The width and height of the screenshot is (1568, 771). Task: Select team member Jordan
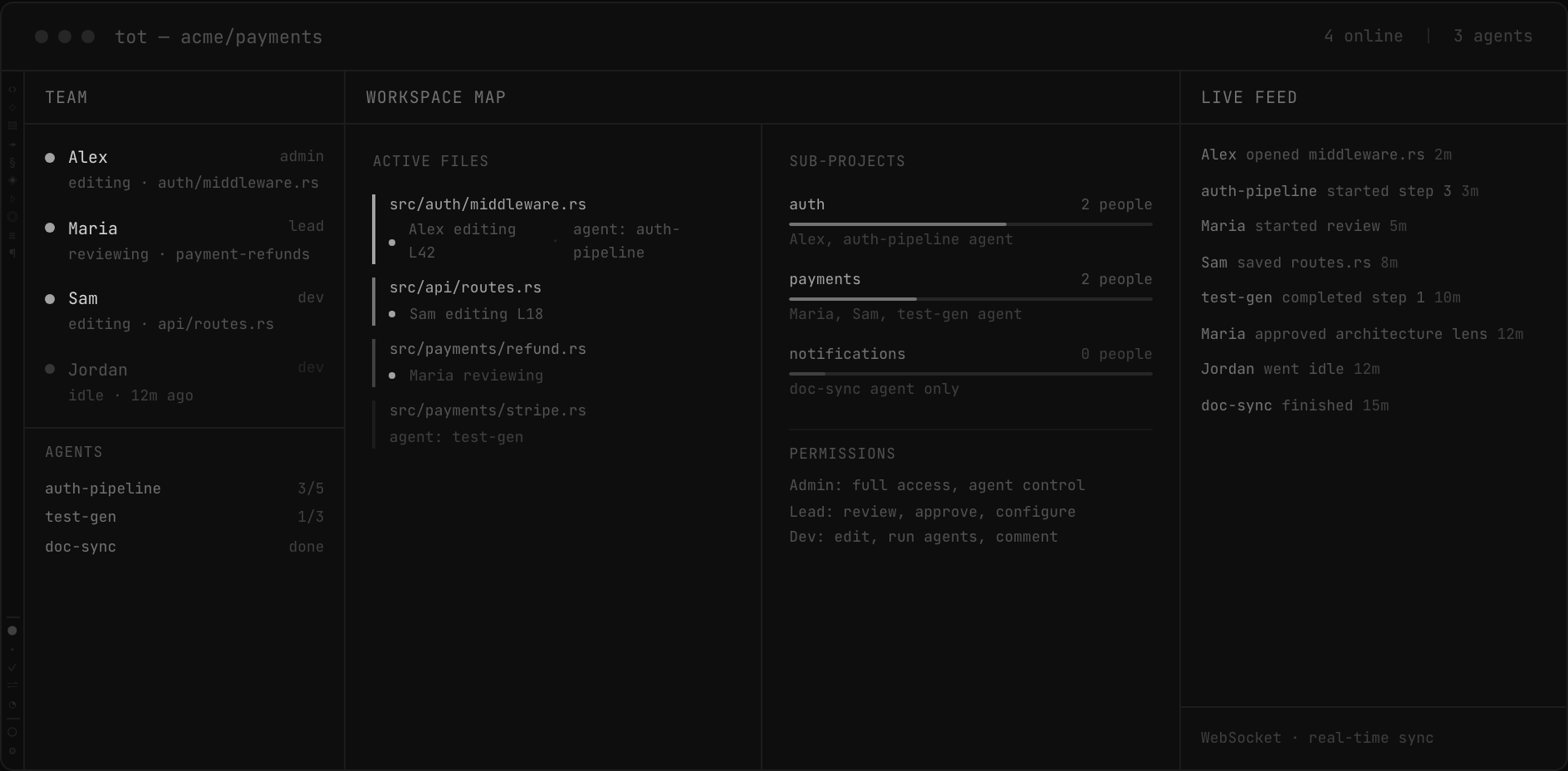184,382
